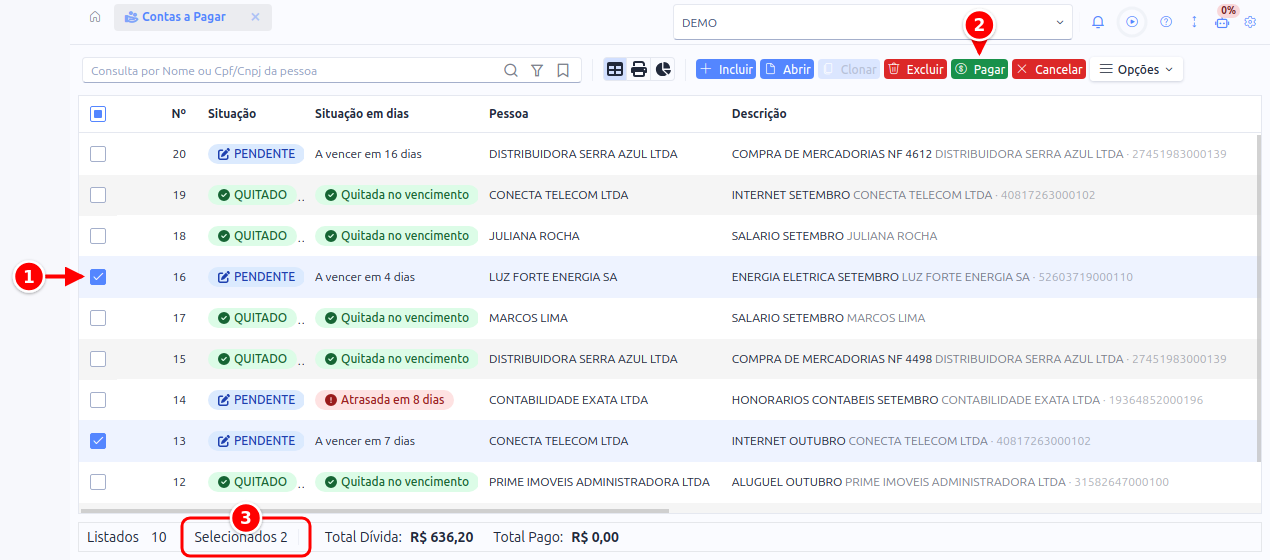Click Total Pago R$ 0,00 value

click(595, 537)
